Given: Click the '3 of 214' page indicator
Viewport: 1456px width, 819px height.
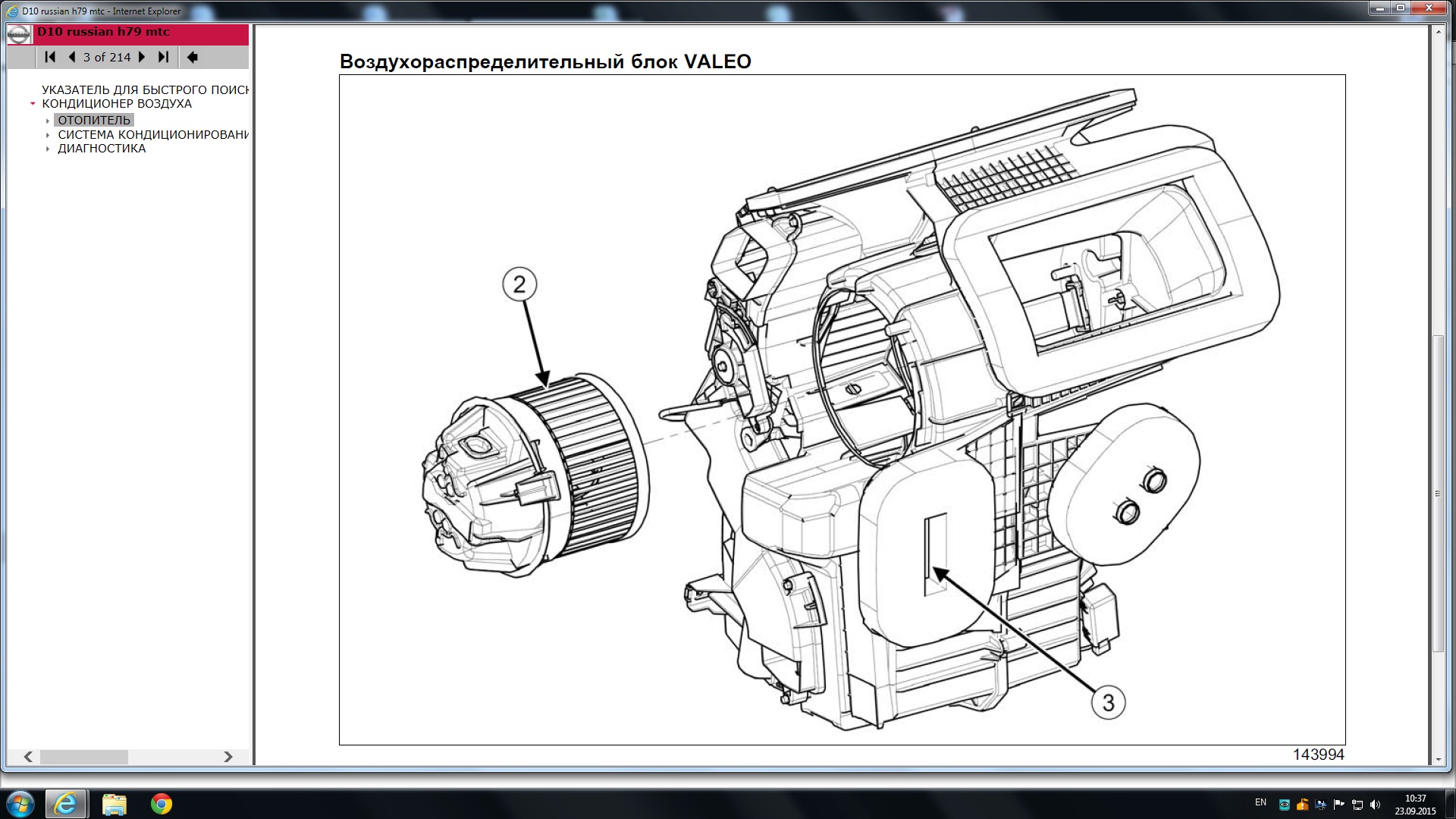Looking at the screenshot, I should click(107, 57).
